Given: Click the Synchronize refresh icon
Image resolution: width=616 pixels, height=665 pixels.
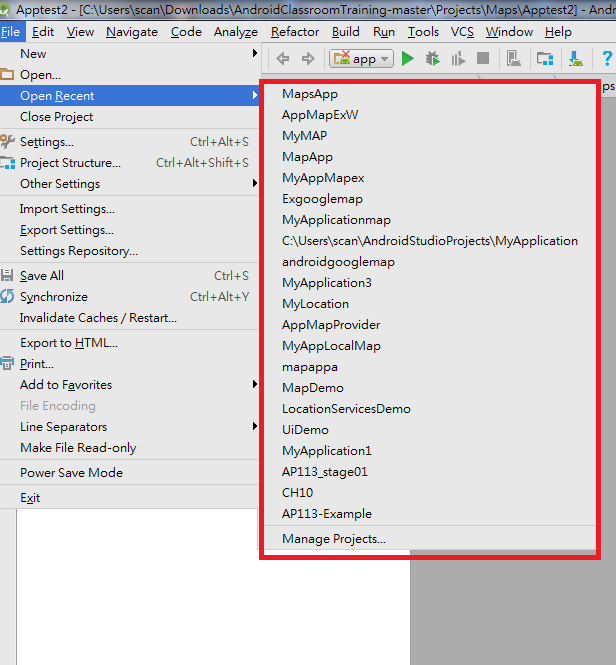Looking at the screenshot, I should click(x=7, y=296).
